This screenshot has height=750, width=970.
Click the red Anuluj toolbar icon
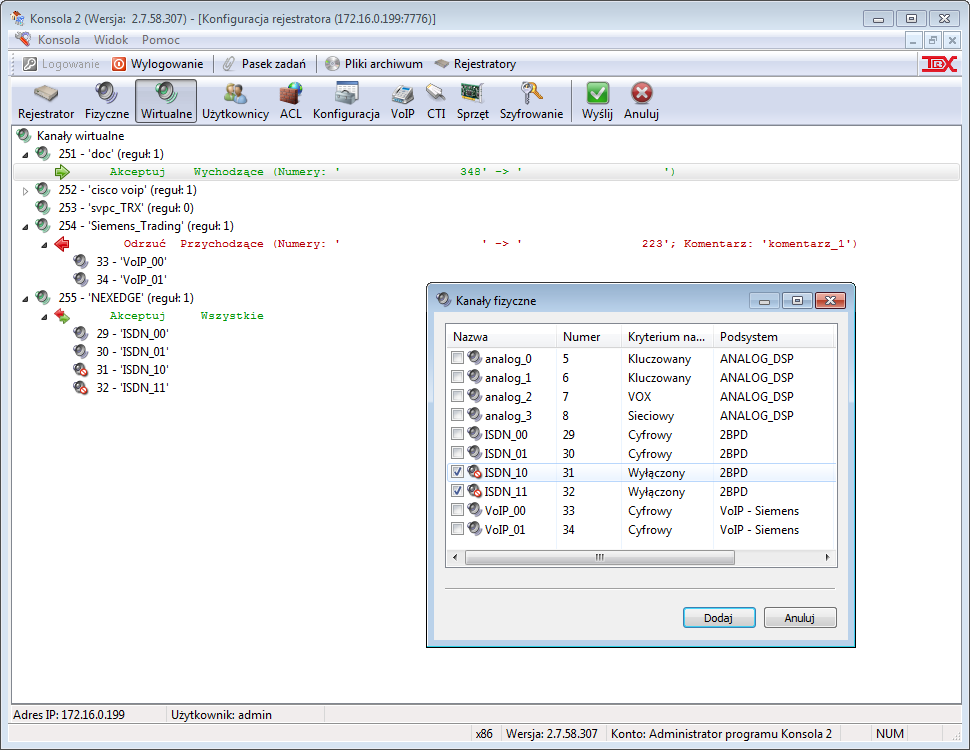642,93
